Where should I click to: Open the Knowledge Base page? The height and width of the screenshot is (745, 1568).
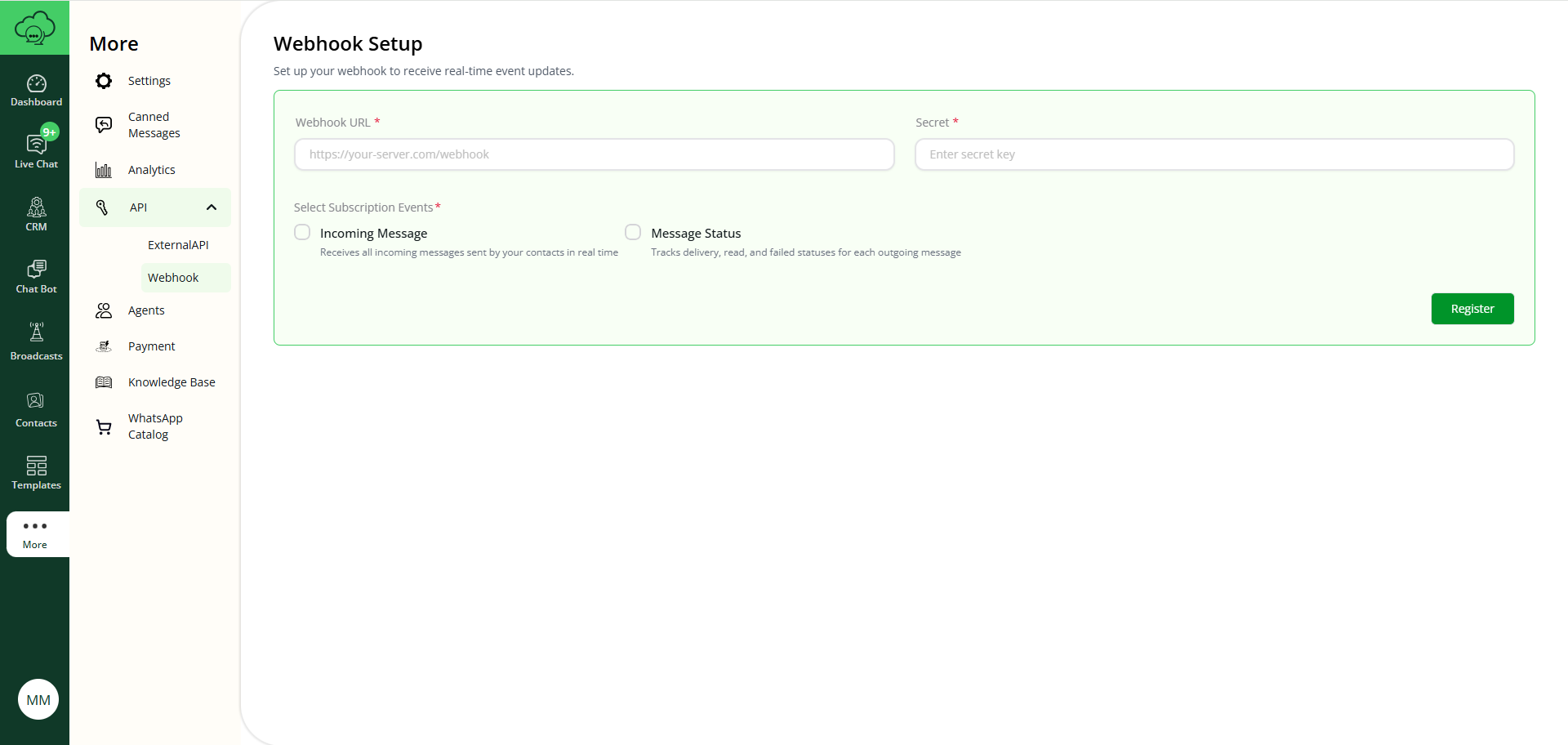[x=171, y=381]
